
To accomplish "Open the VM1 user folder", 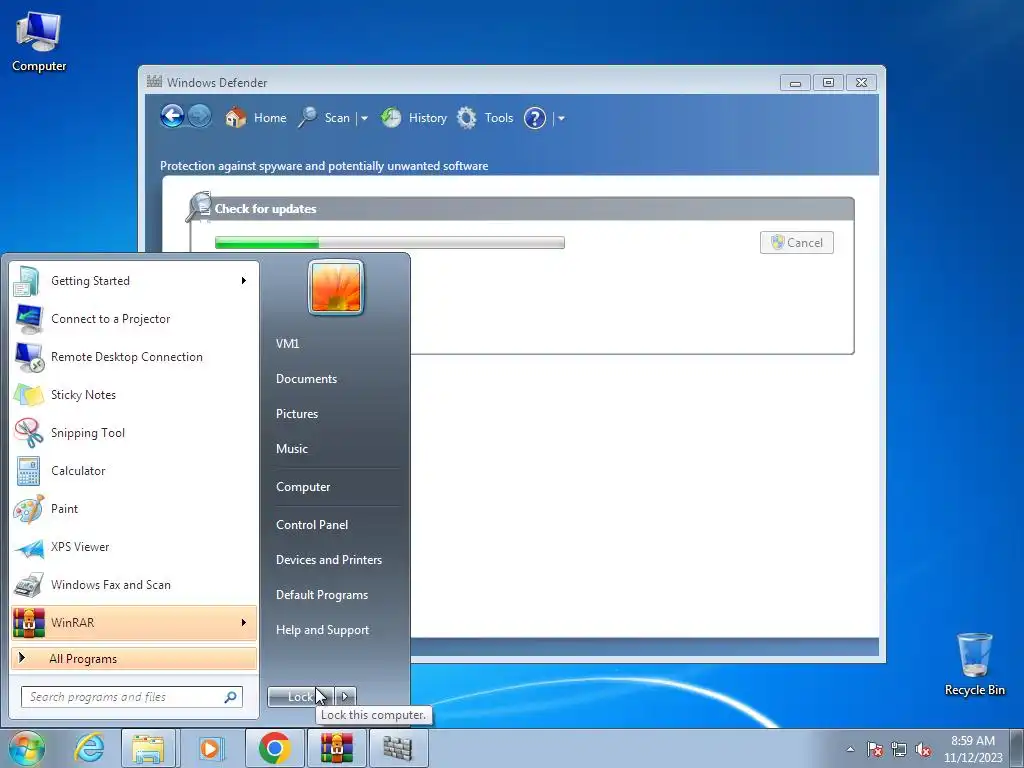I will tap(287, 344).
